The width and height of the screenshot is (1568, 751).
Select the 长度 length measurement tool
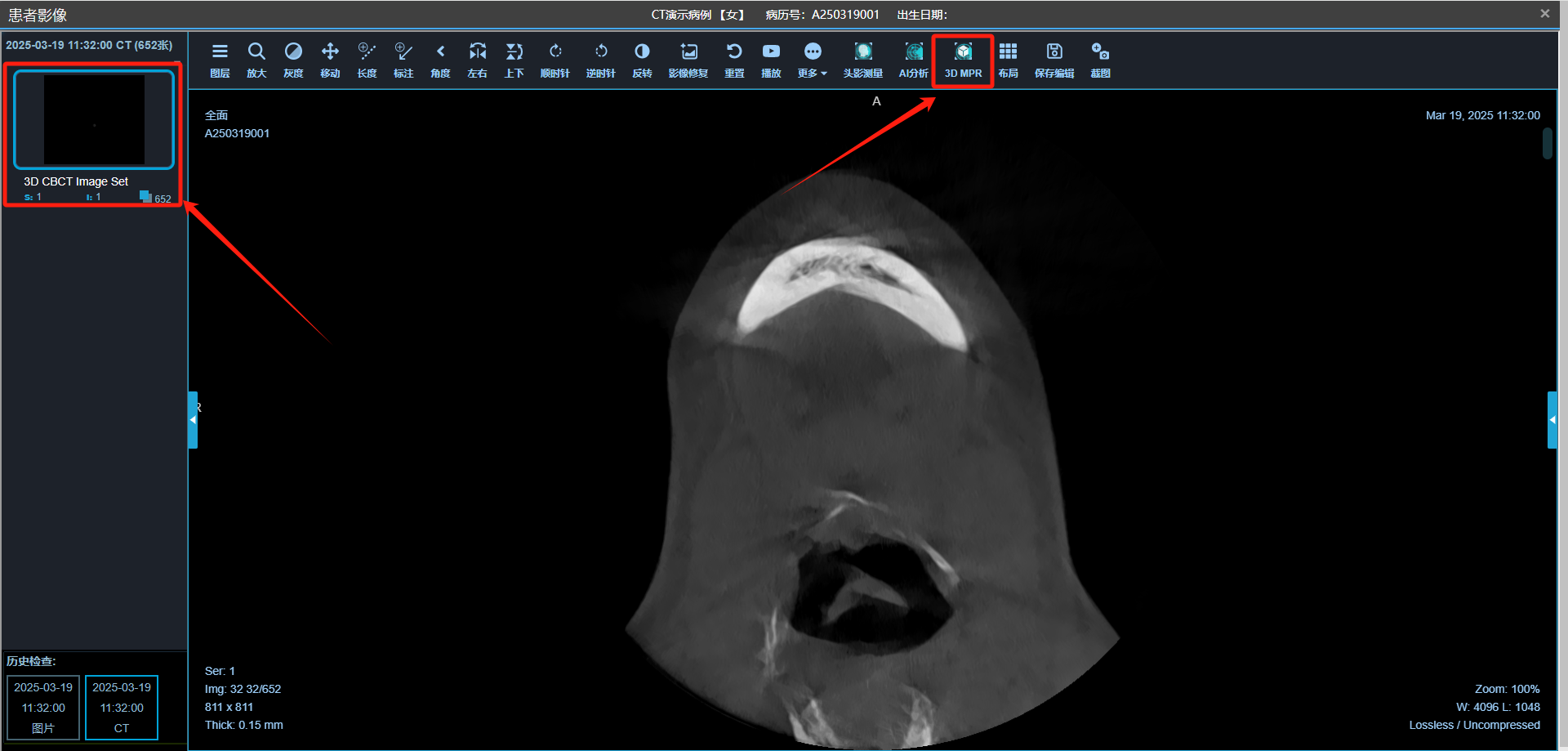[x=367, y=59]
